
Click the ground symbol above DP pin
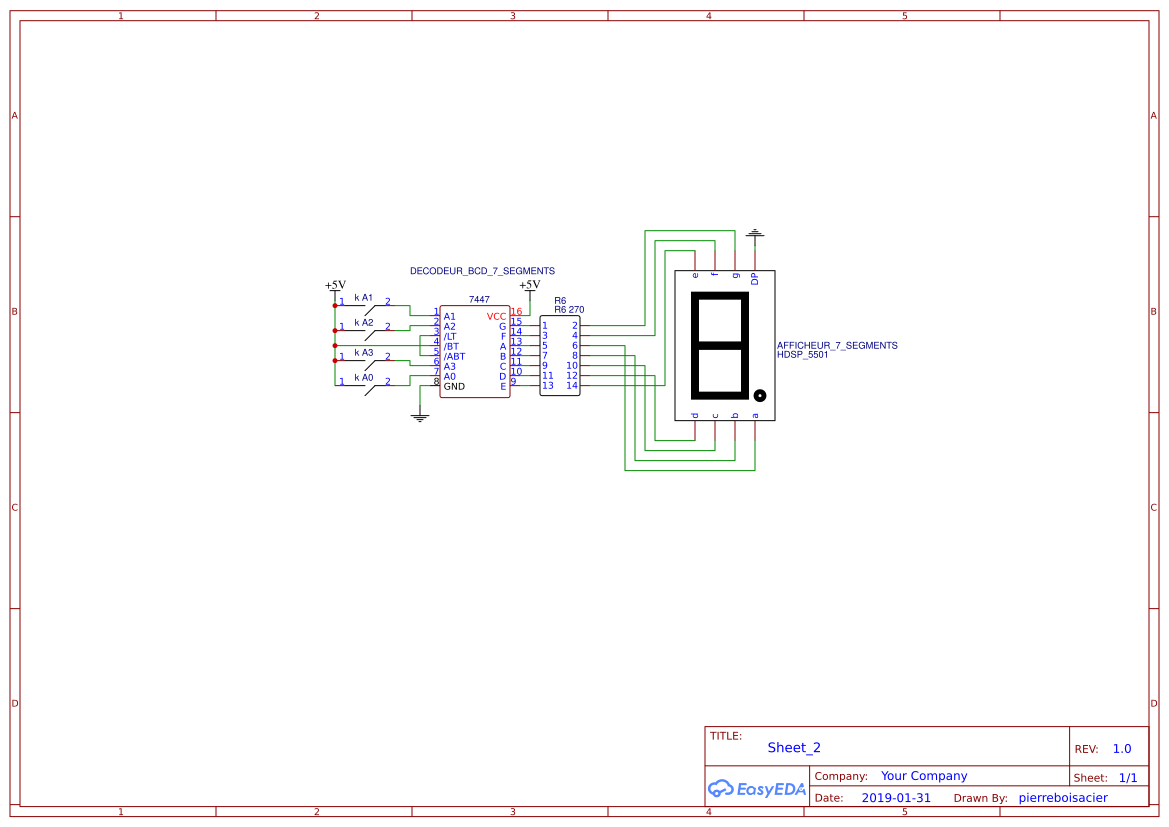[x=755, y=234]
